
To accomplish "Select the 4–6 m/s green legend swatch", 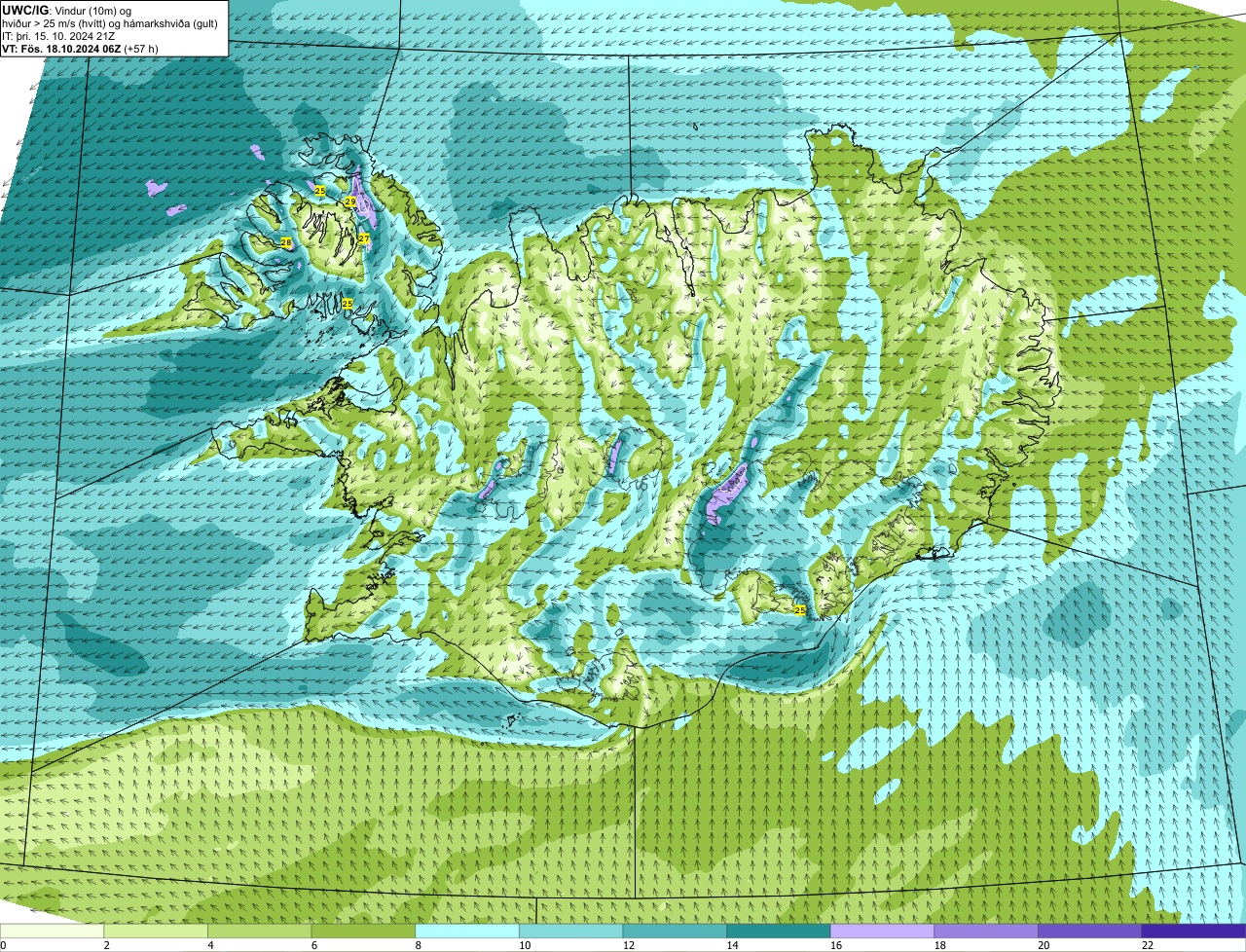I will (x=260, y=932).
